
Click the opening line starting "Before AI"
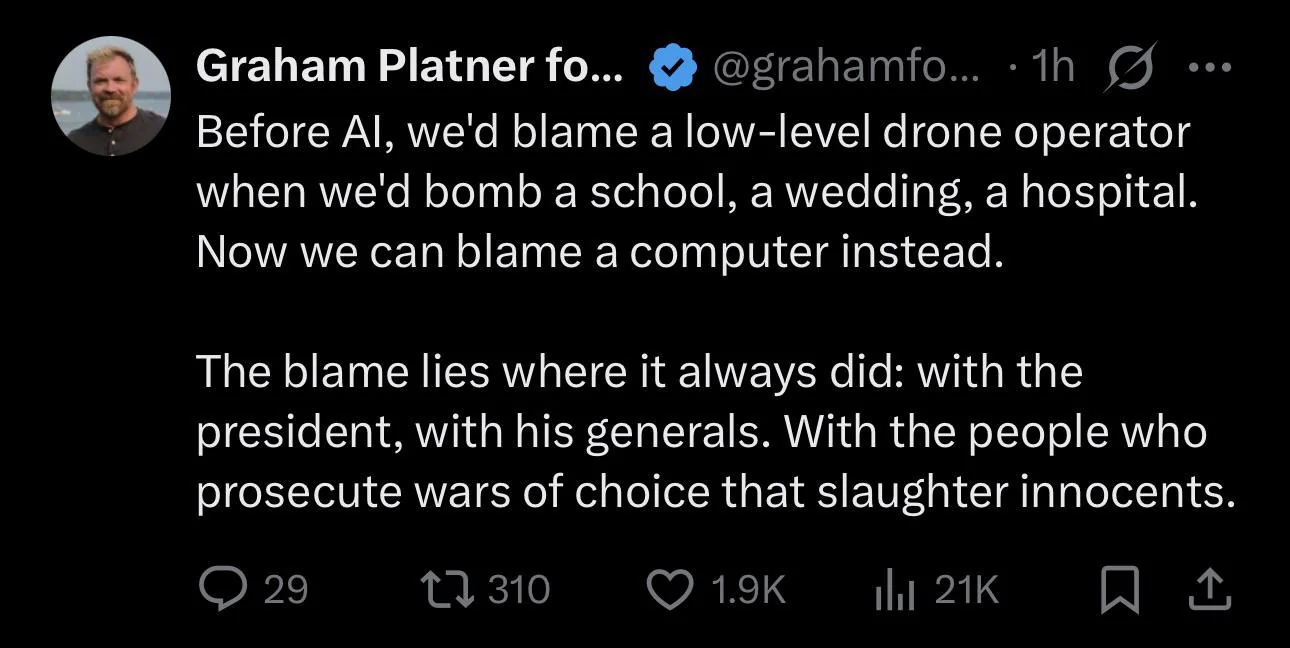tap(694, 131)
